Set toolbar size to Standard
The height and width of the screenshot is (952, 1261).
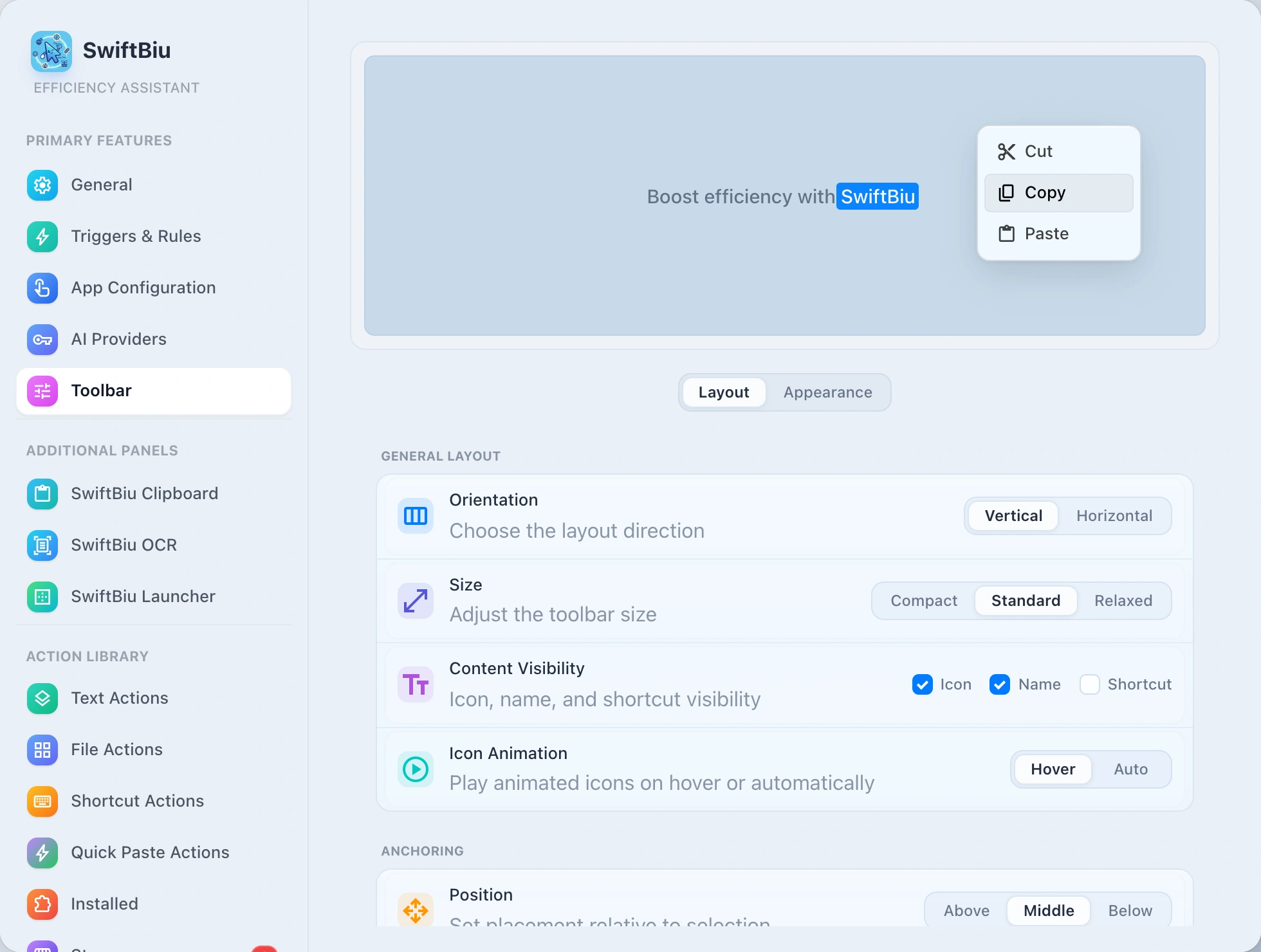pos(1026,601)
